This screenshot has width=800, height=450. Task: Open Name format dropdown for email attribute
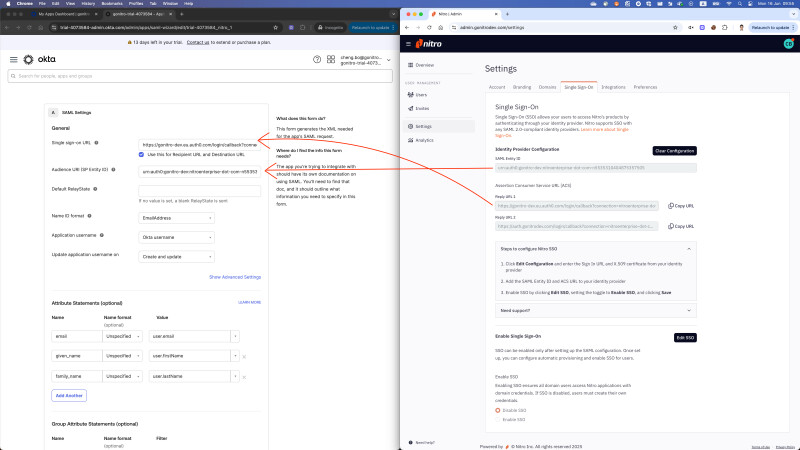click(x=122, y=337)
